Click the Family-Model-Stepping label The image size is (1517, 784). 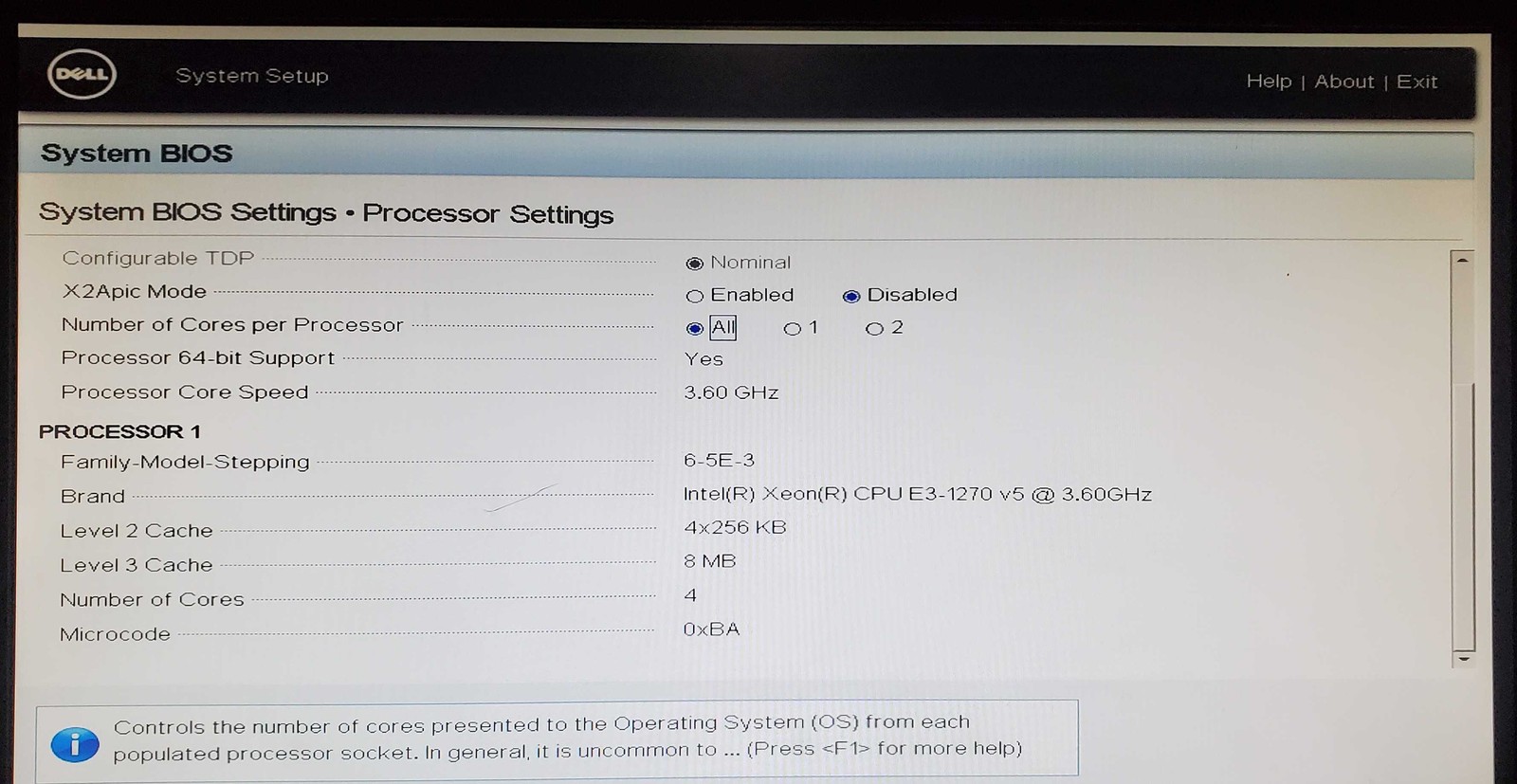(x=185, y=463)
